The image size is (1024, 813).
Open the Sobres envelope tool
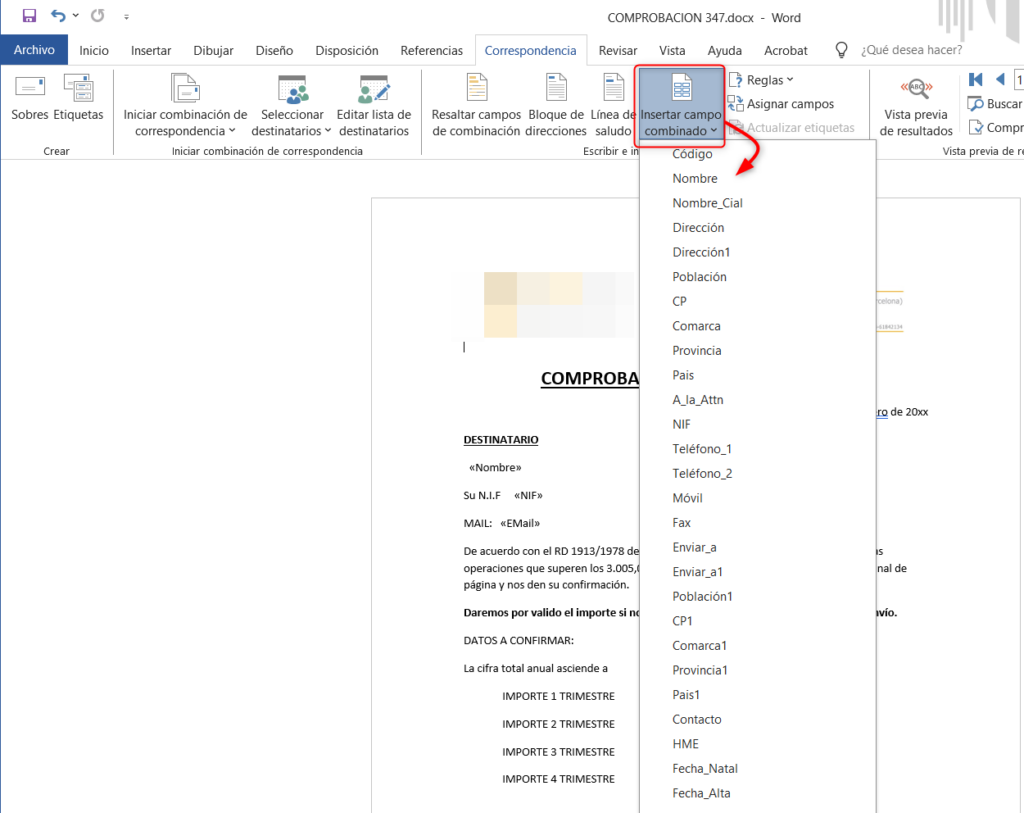(x=30, y=98)
